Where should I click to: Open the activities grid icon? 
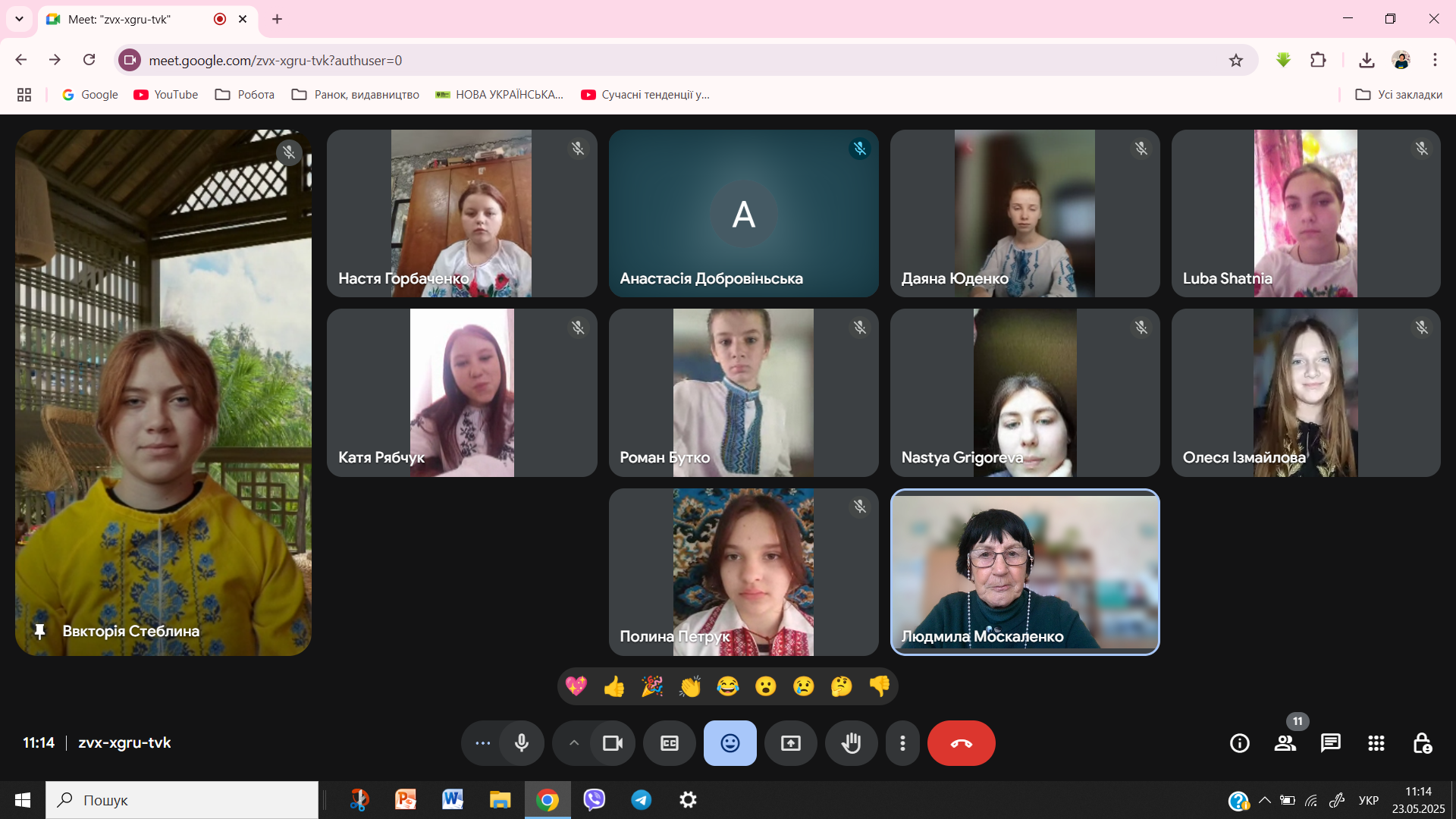coord(1376,743)
